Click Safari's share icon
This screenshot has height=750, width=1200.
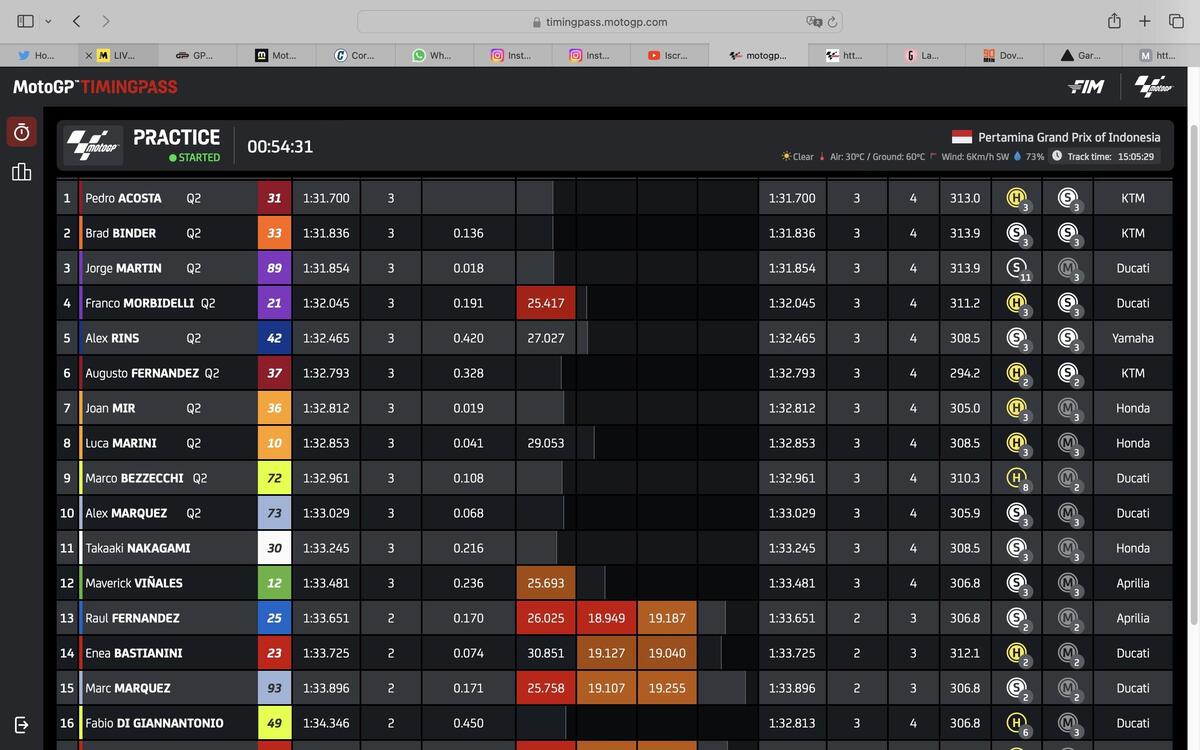point(1114,21)
